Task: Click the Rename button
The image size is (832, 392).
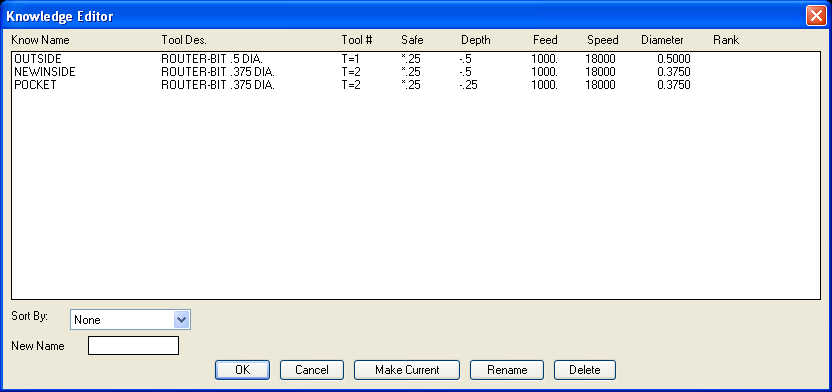Action: pos(507,370)
